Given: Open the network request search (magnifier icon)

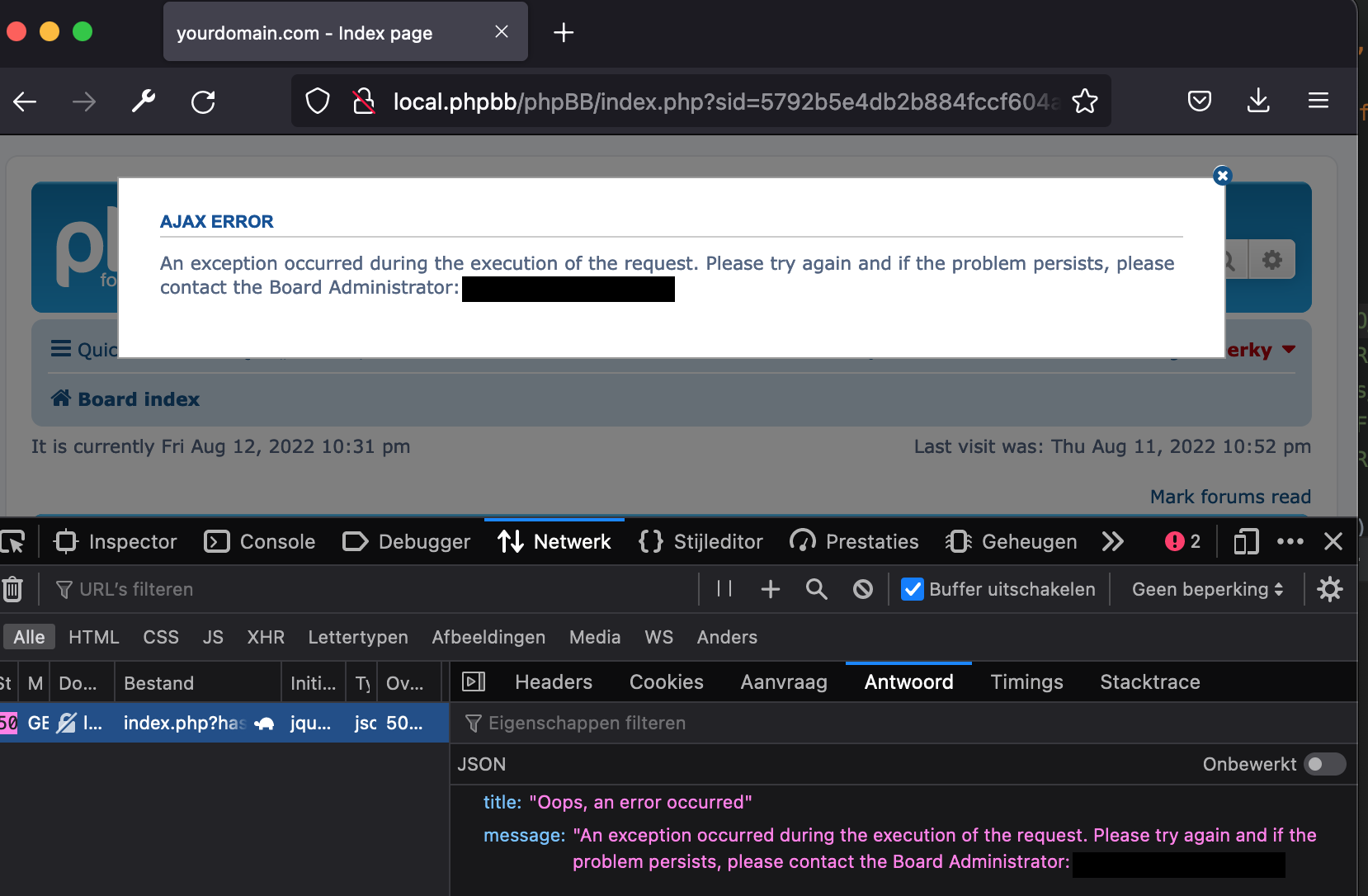Looking at the screenshot, I should point(816,589).
